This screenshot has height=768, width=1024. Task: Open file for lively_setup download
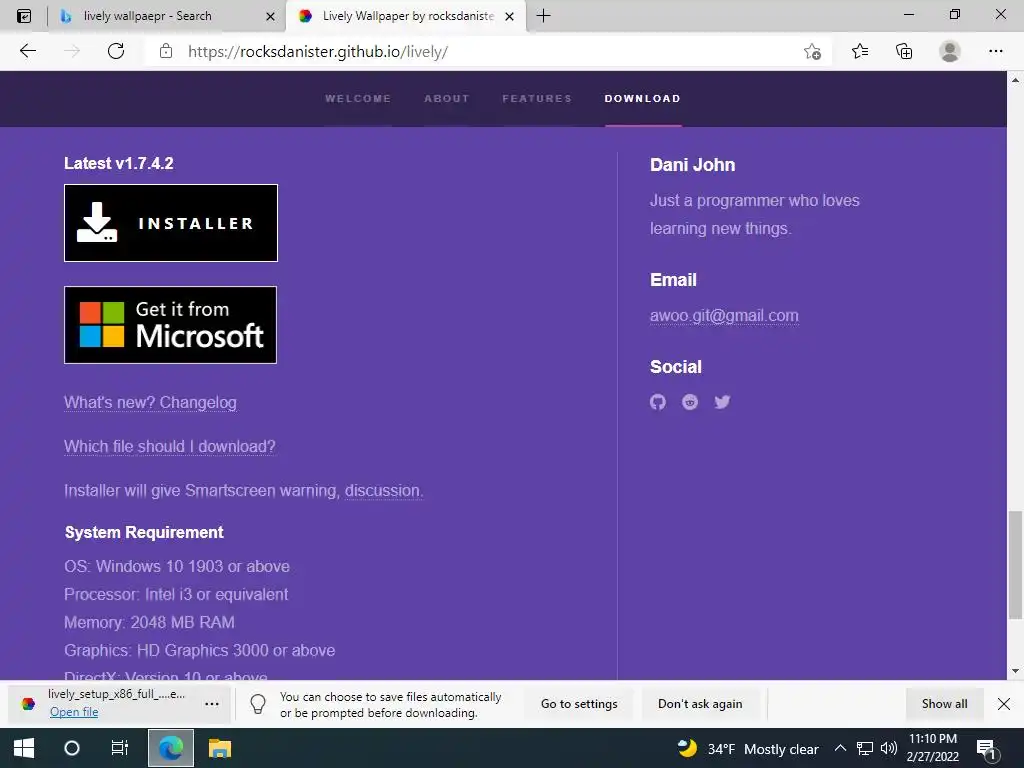point(74,712)
